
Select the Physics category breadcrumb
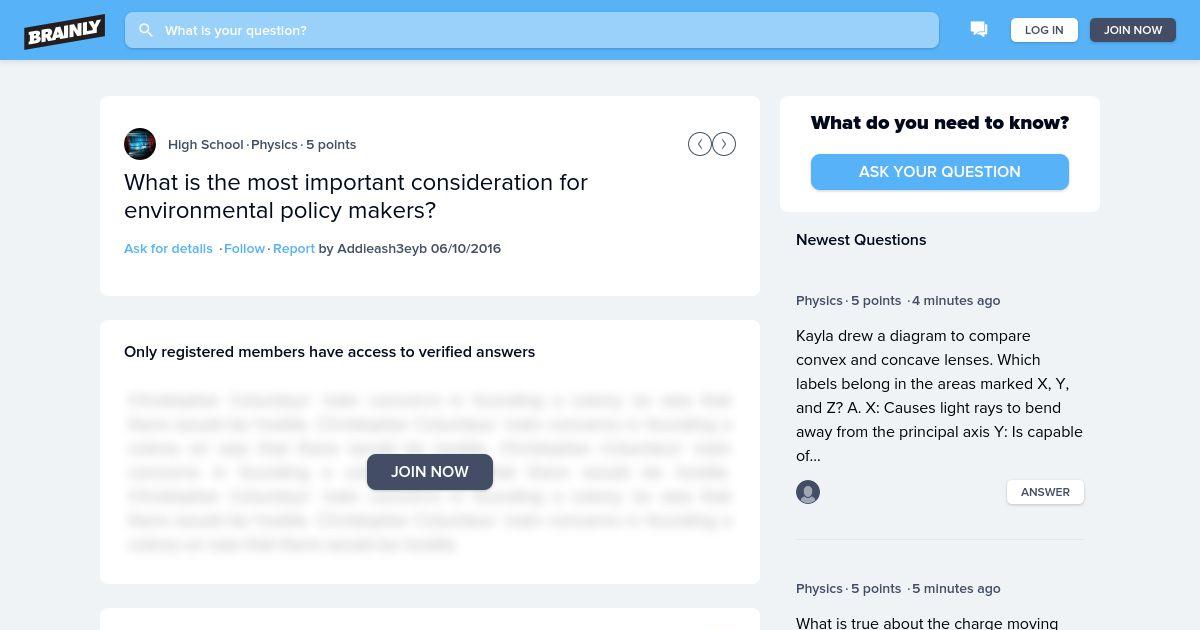point(274,144)
